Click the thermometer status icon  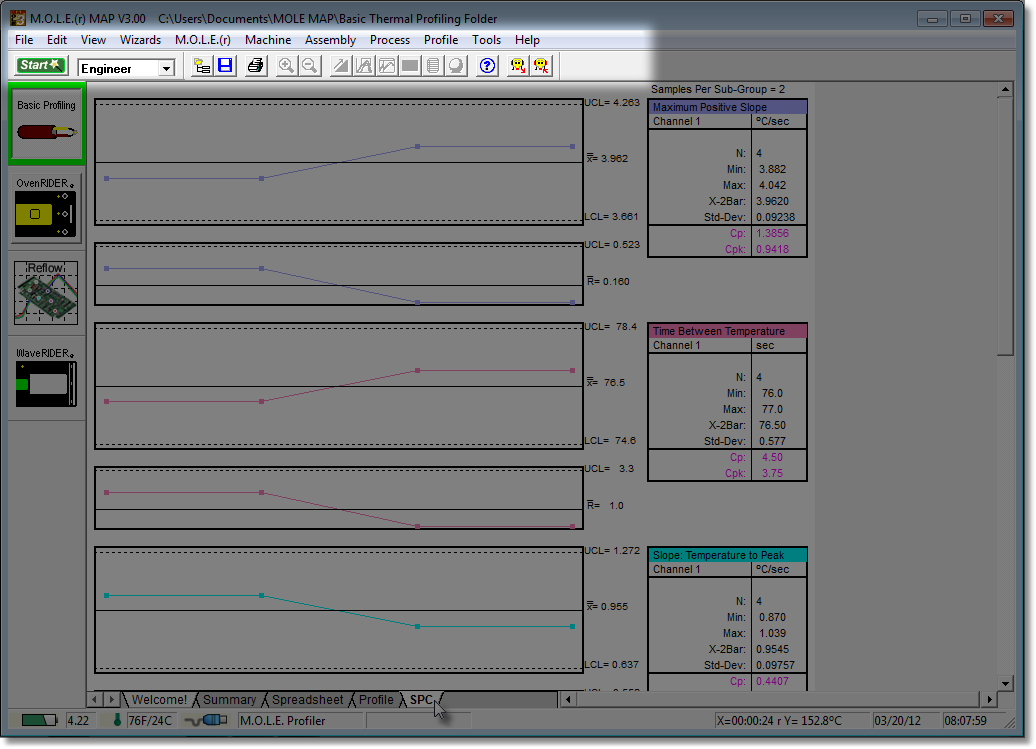(x=117, y=721)
